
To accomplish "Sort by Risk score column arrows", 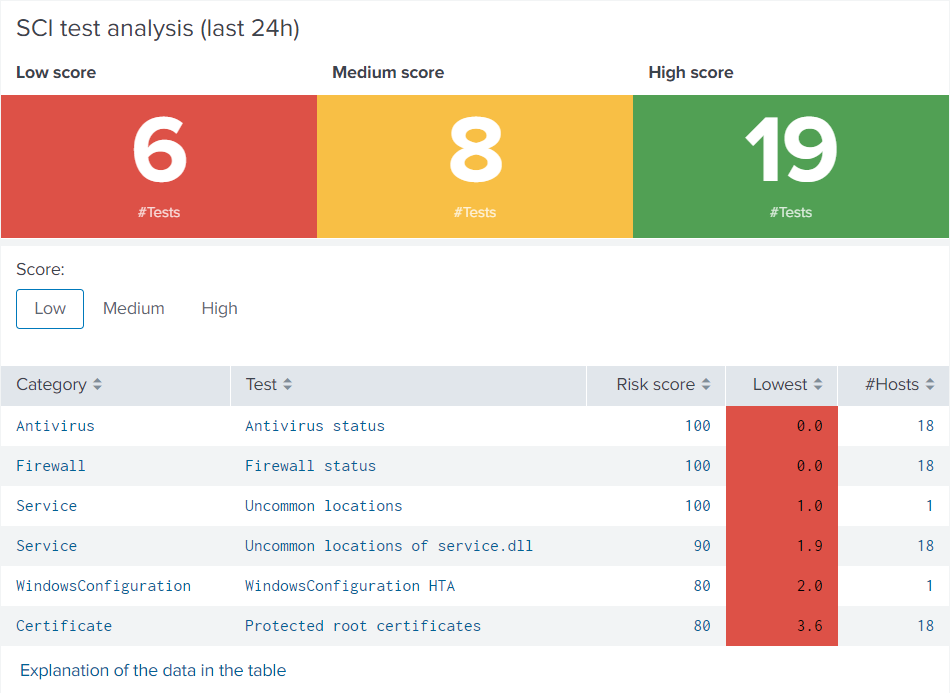I will [705, 385].
